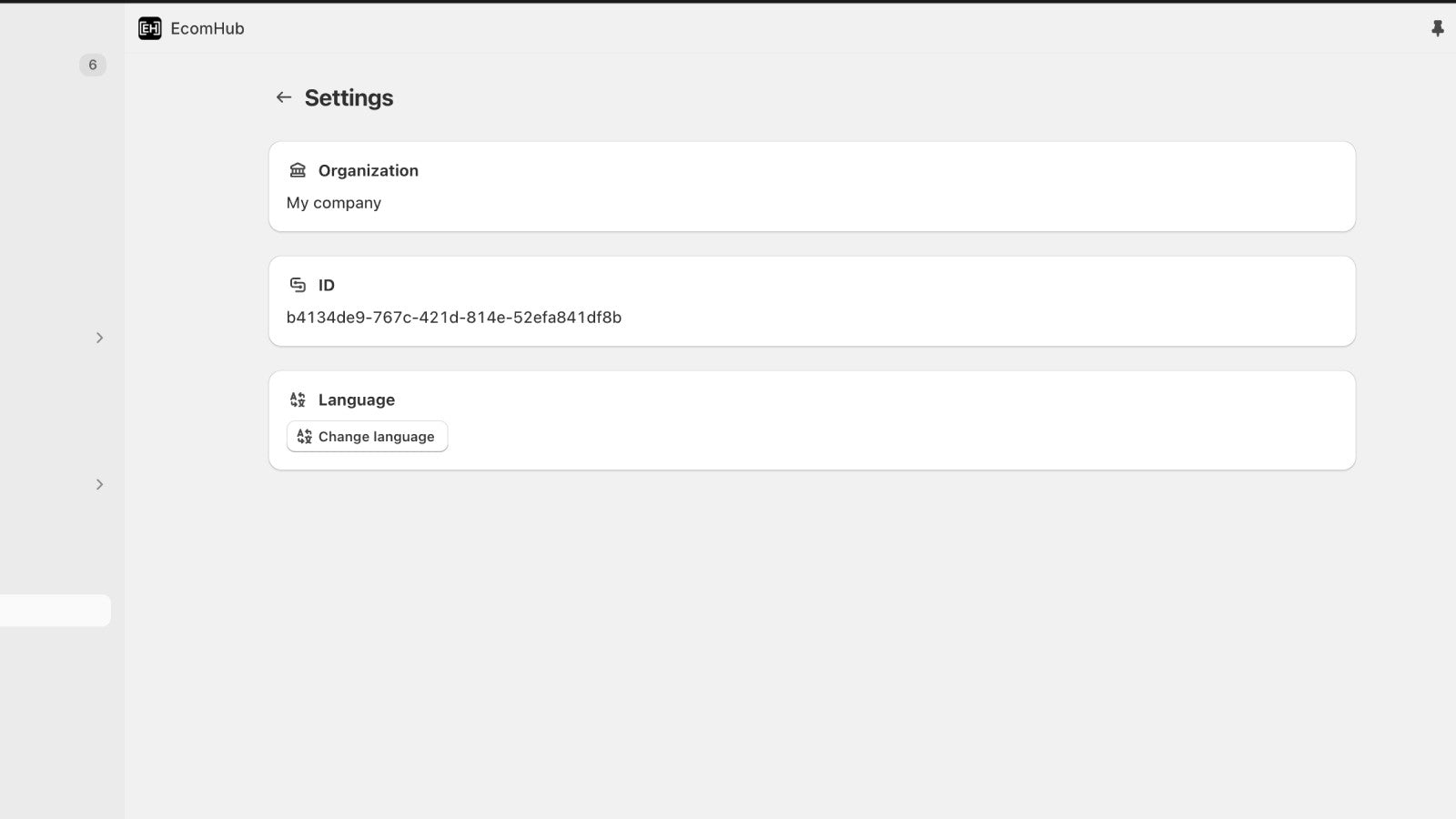Expand the second sidebar chevron

coord(100,484)
